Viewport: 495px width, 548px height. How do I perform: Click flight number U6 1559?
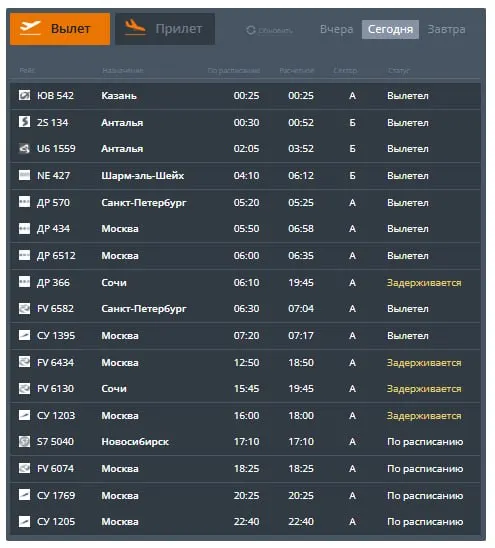pyautogui.click(x=56, y=149)
